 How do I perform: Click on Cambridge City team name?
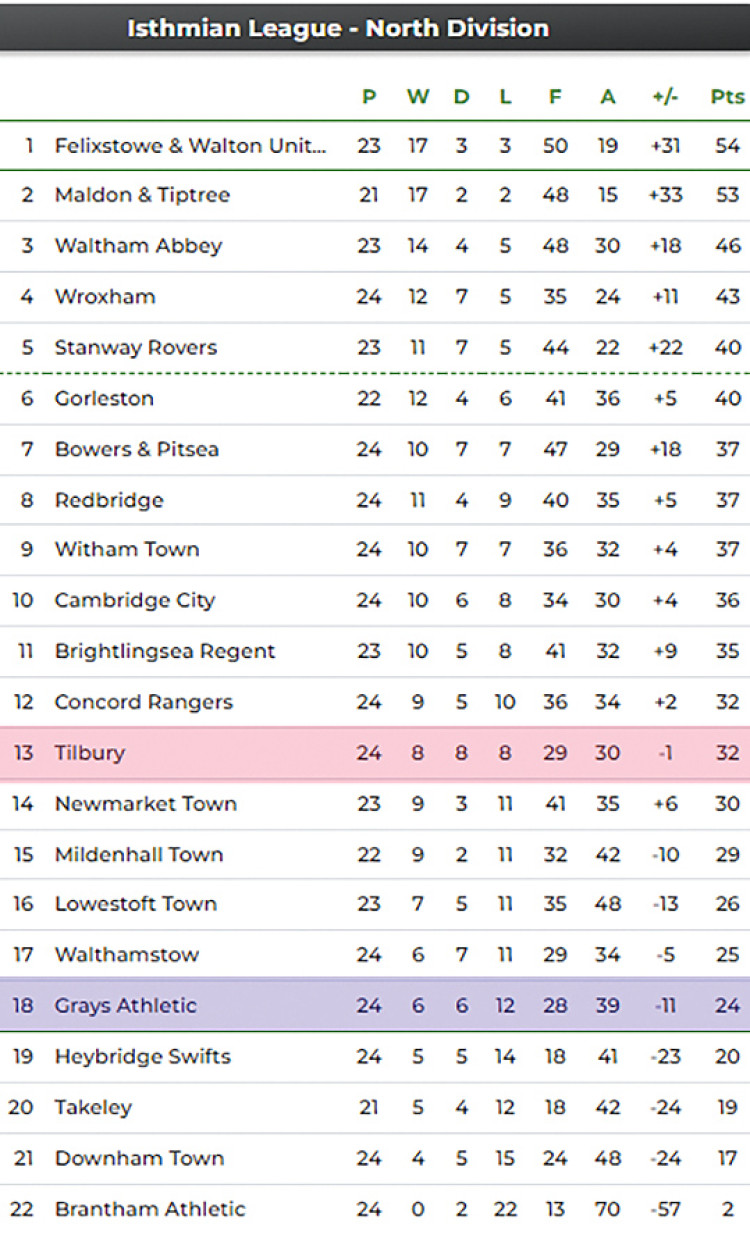pos(135,601)
